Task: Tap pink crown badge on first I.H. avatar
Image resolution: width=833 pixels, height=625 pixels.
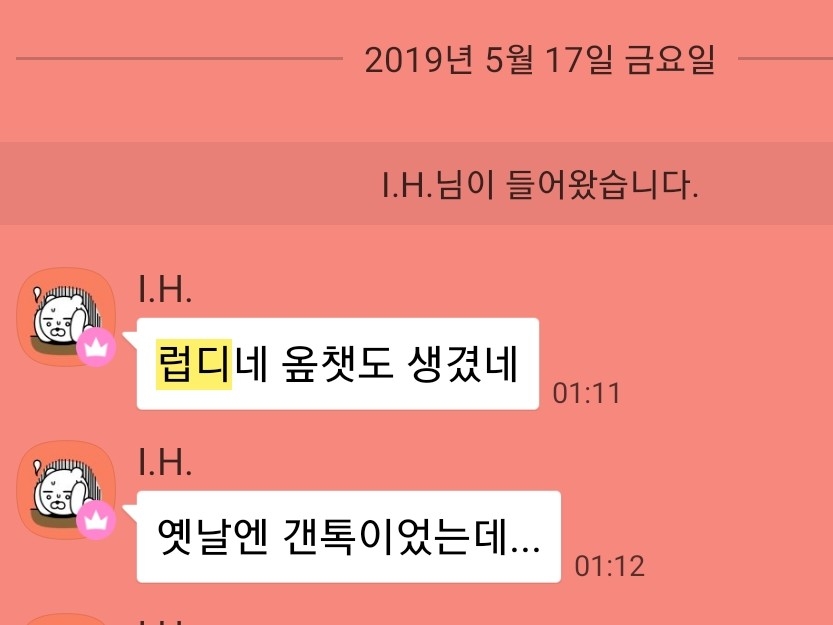Action: [96, 348]
